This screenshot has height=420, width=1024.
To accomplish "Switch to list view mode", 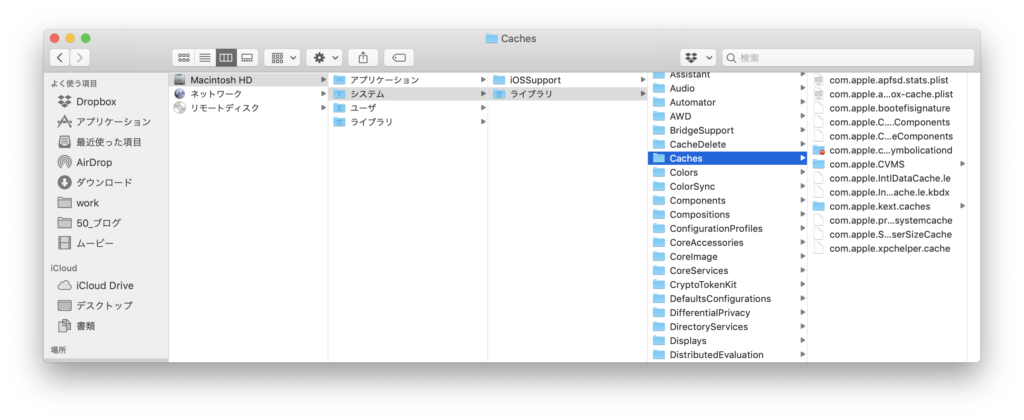I will 204,58.
